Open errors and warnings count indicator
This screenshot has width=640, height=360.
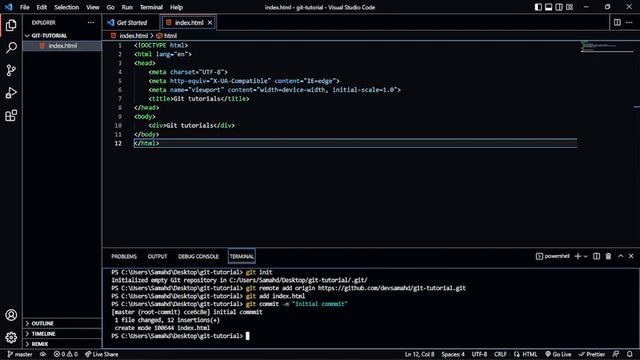[65, 354]
